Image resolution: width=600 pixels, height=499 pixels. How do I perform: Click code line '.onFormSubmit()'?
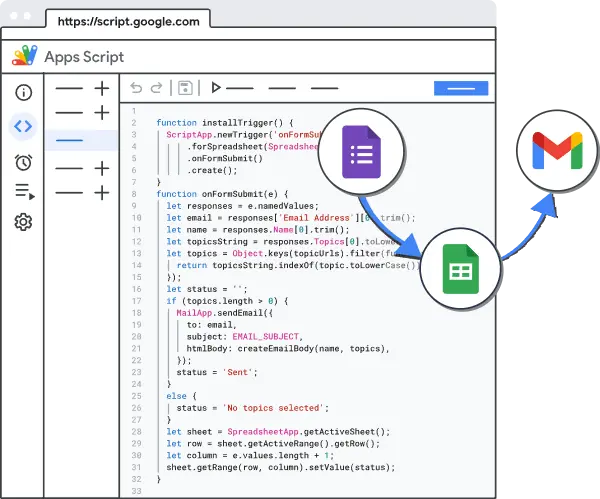tap(225, 158)
